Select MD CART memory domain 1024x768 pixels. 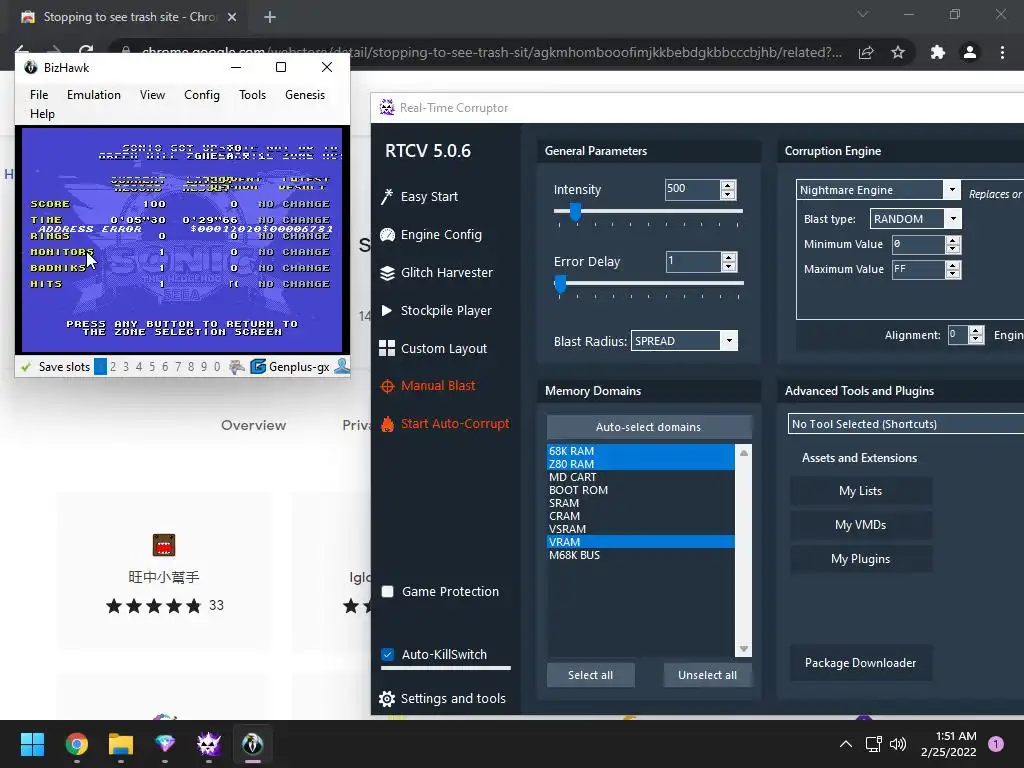pyautogui.click(x=641, y=477)
